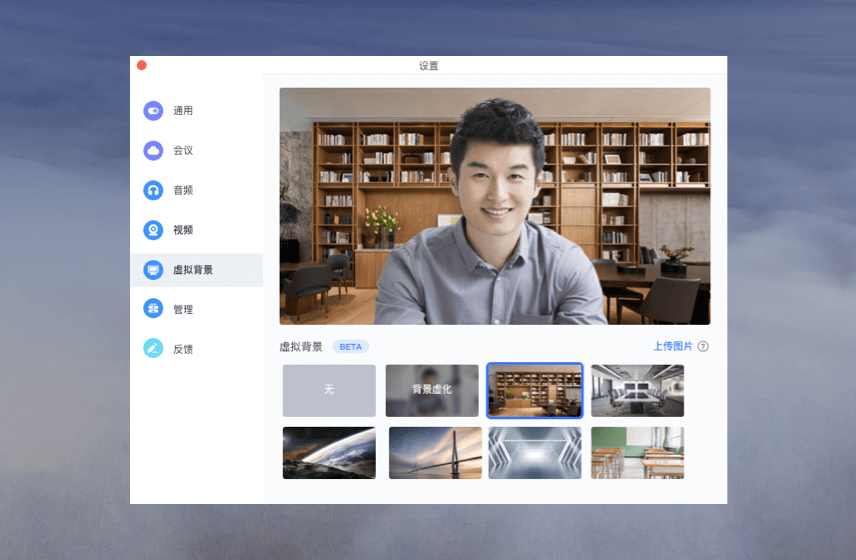The height and width of the screenshot is (560, 856).
Task: Click the 设置 window title
Action: tap(429, 65)
